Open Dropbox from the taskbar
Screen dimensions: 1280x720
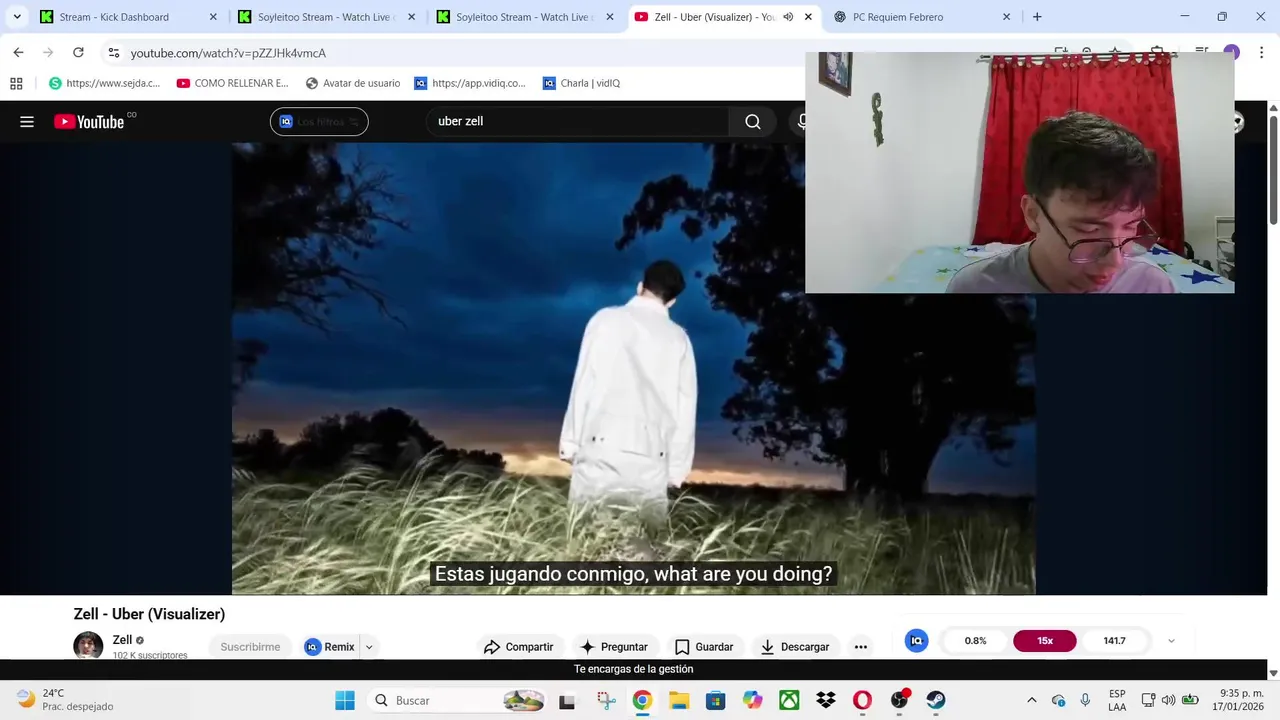coord(826,701)
